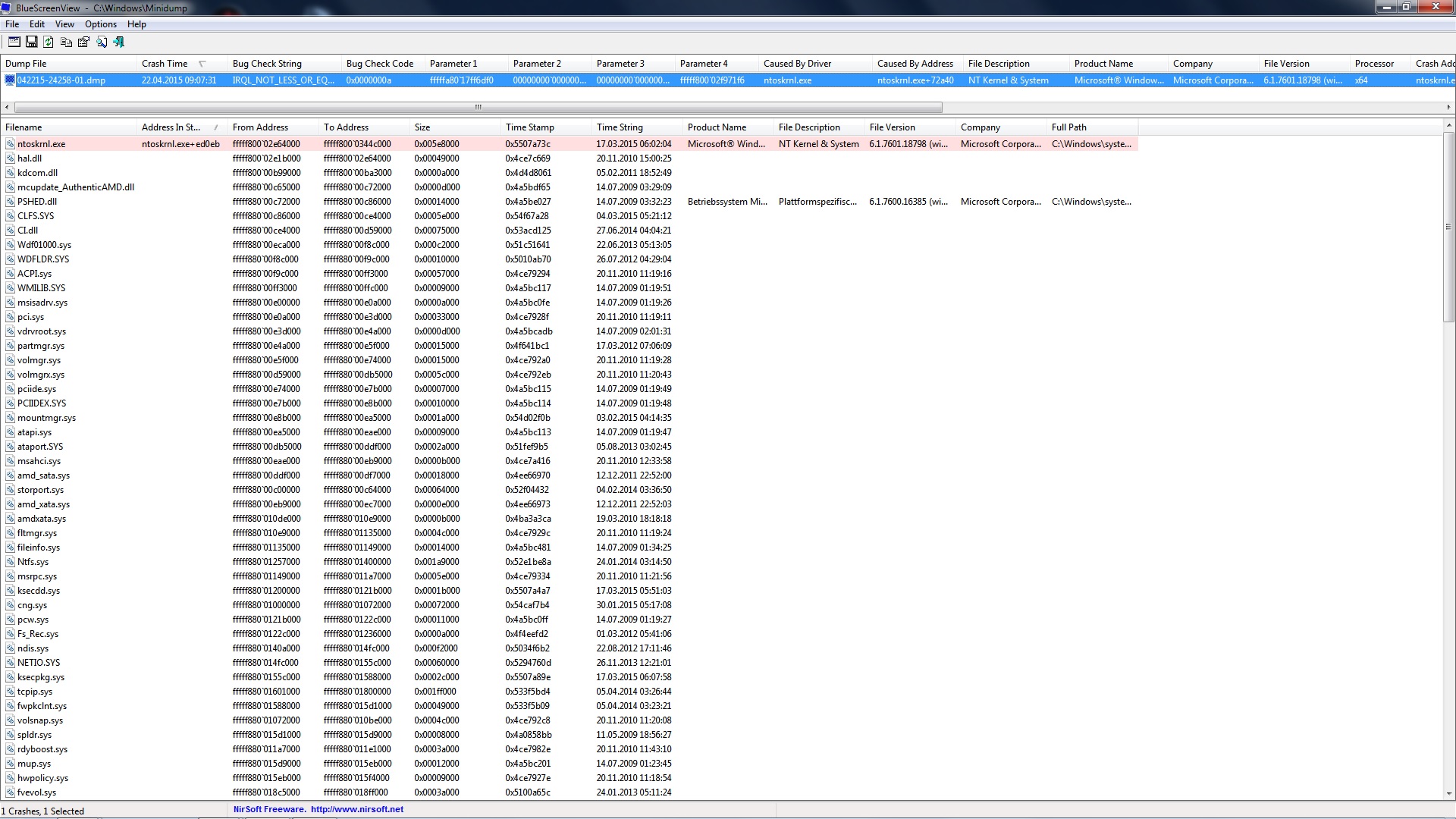
Task: Sort by Bug Check Code header
Action: [x=383, y=64]
